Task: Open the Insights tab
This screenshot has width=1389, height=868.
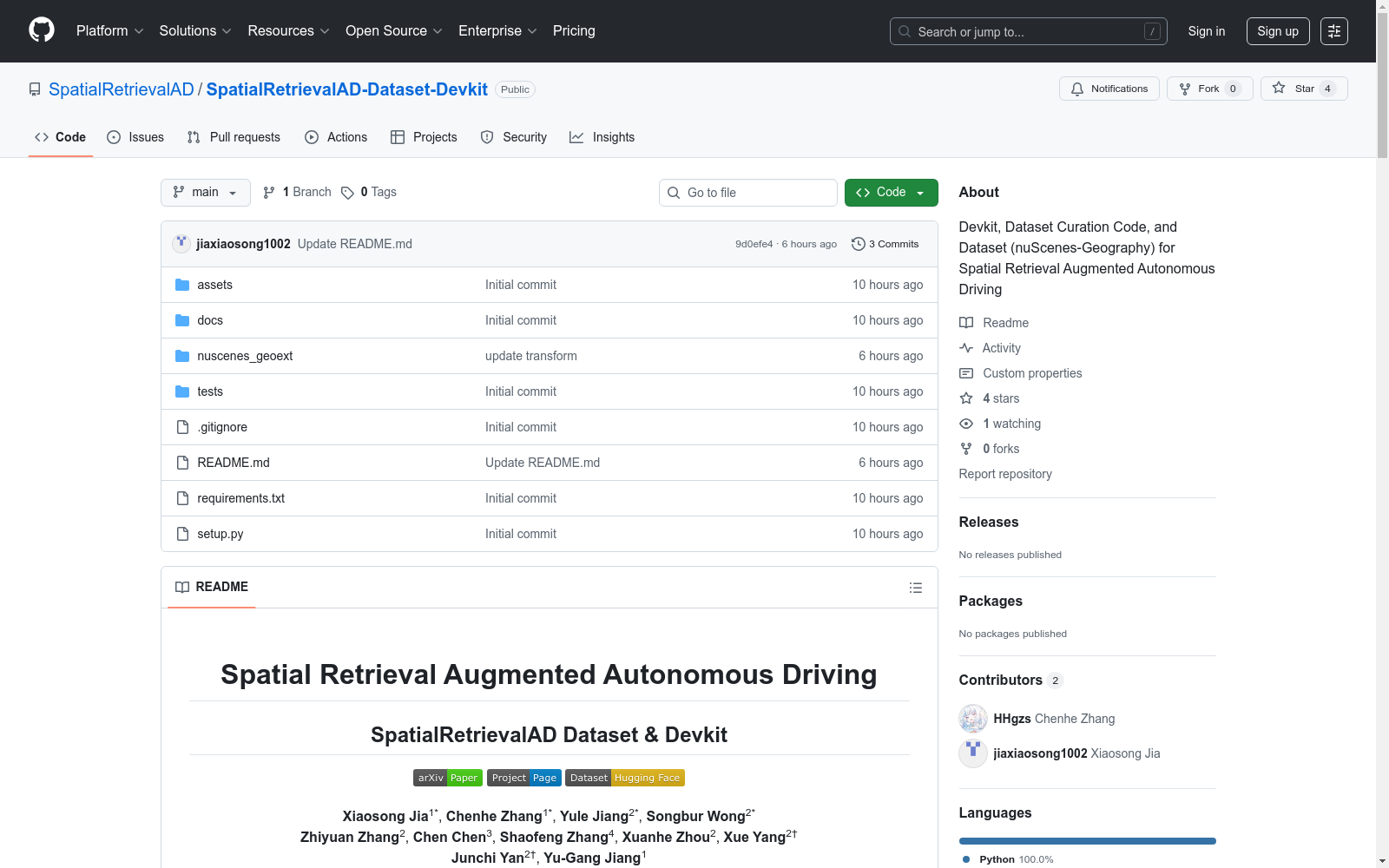Action: click(602, 137)
